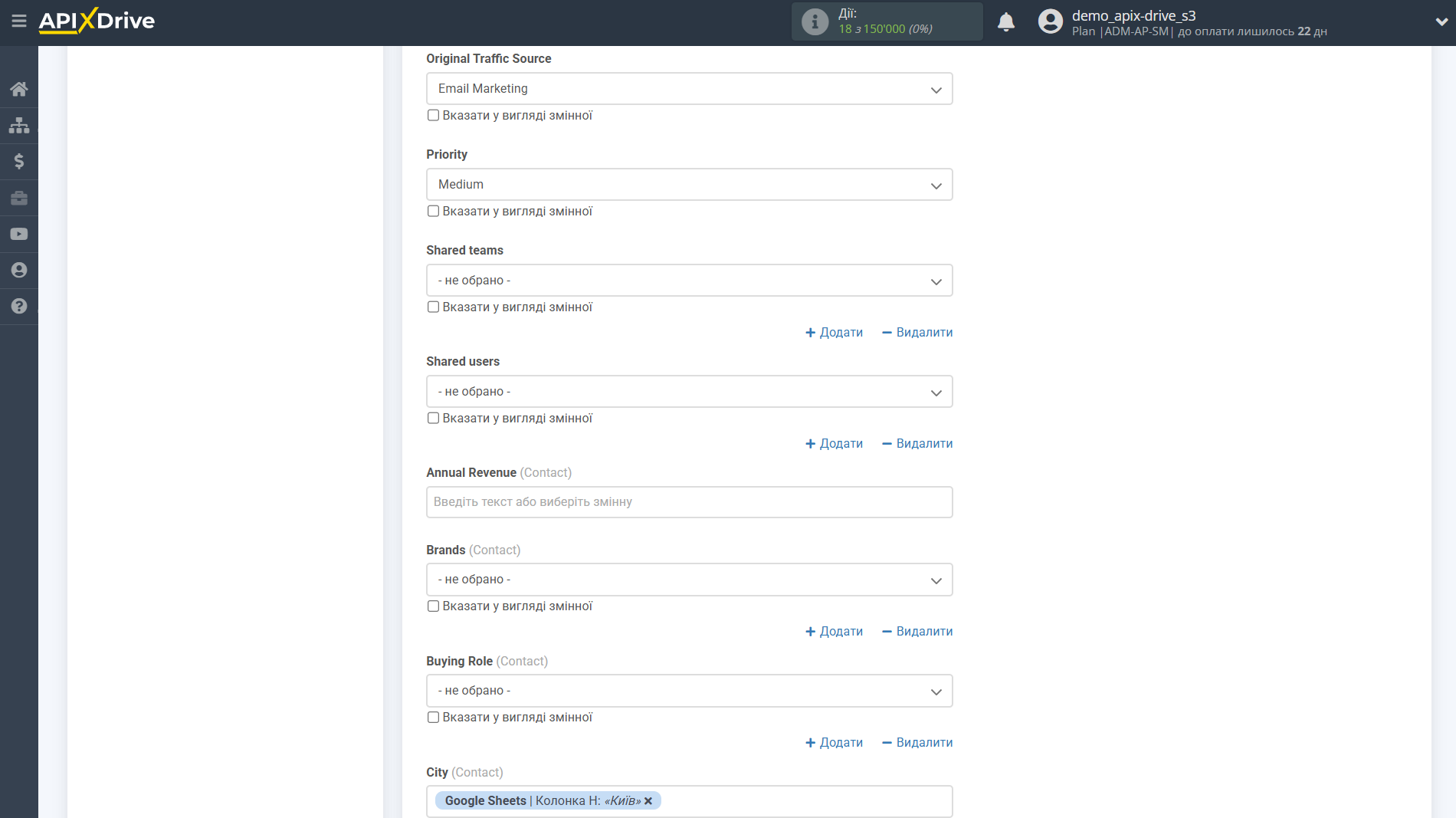
Task: Open the home dashboard icon
Action: pos(19,89)
